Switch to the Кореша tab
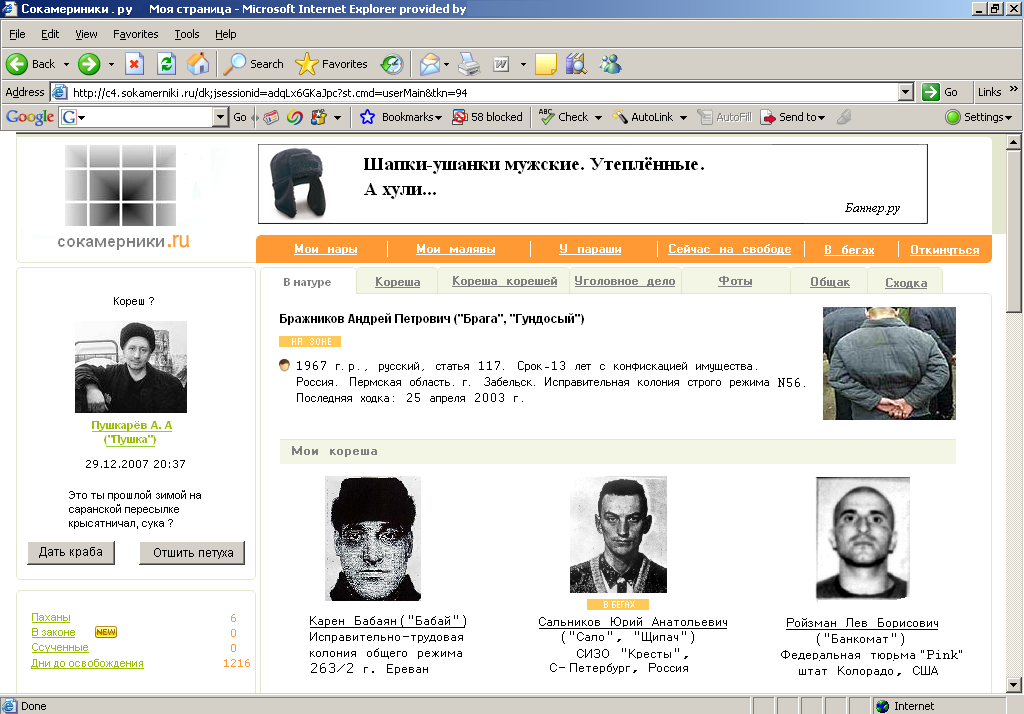This screenshot has width=1024, height=714. 398,282
